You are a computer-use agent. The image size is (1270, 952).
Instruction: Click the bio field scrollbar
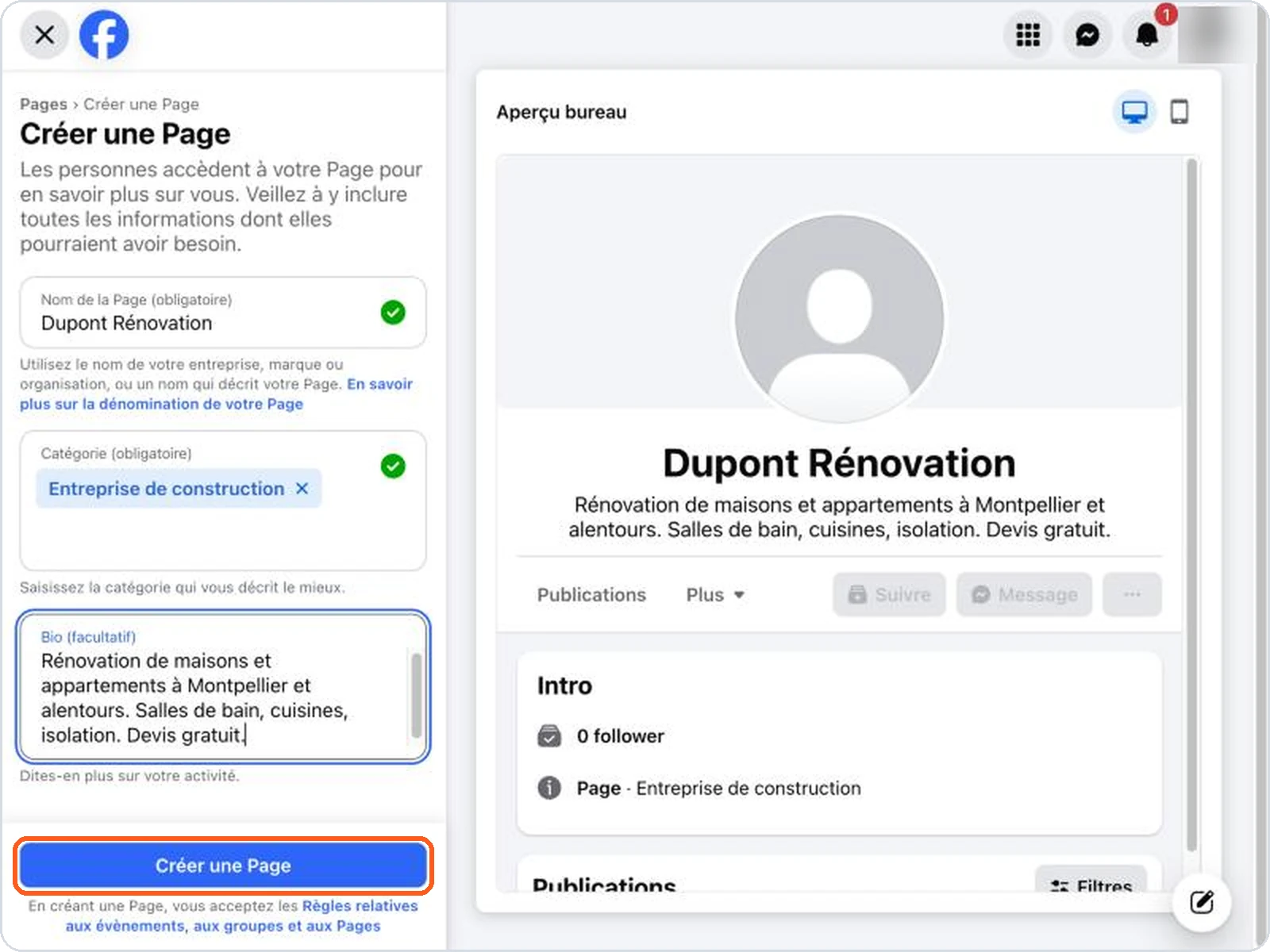pyautogui.click(x=416, y=696)
